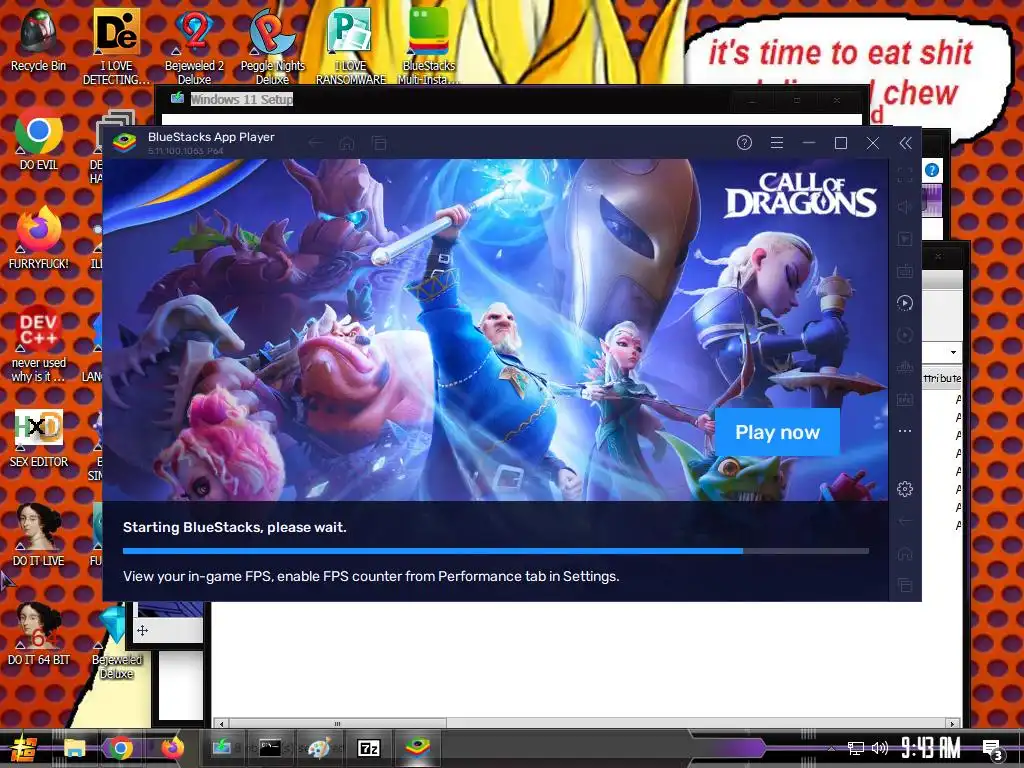Open the Recycle Bin desktop icon
1024x768 pixels.
click(39, 39)
